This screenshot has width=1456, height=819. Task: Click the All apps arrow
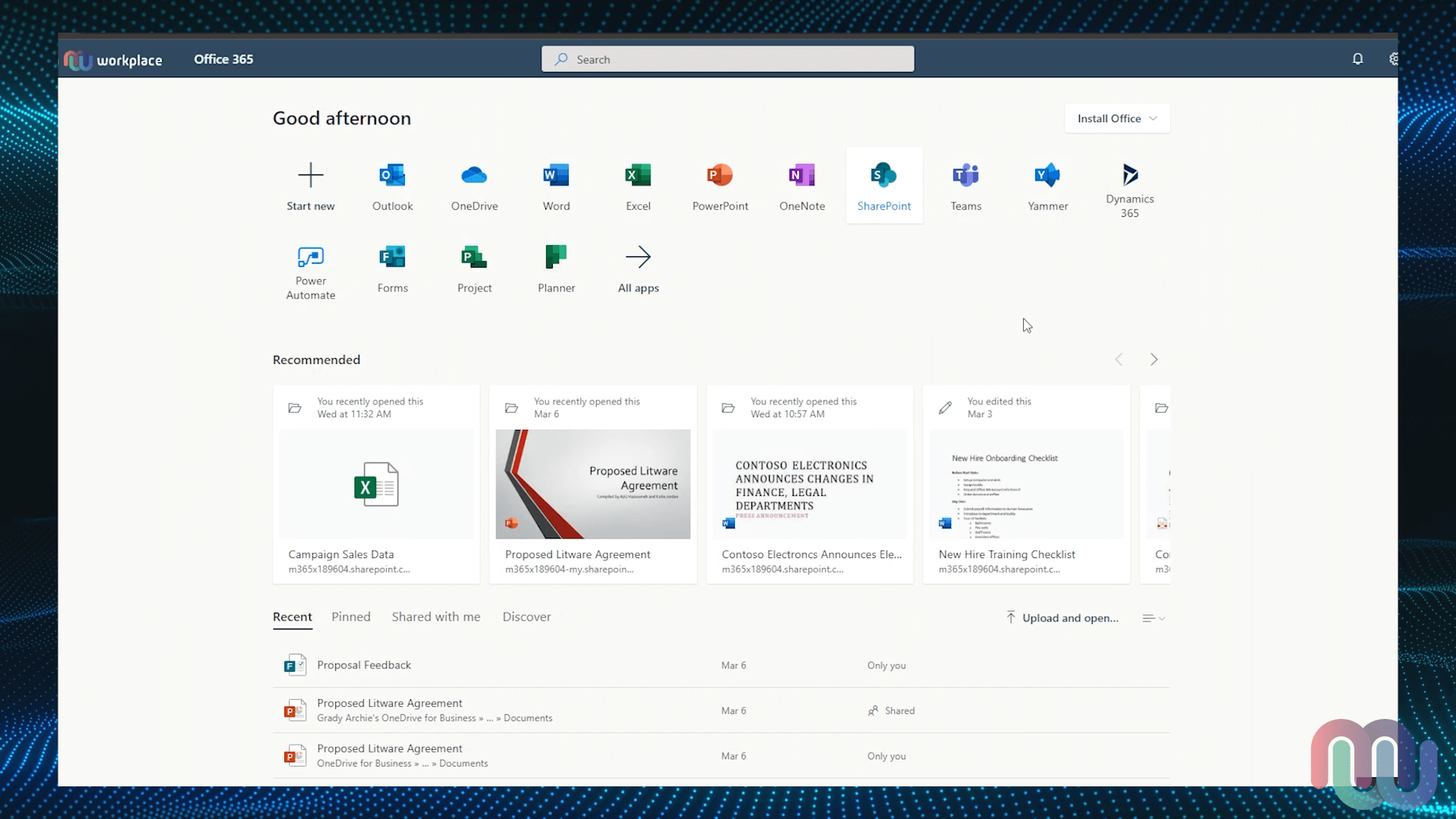638,257
